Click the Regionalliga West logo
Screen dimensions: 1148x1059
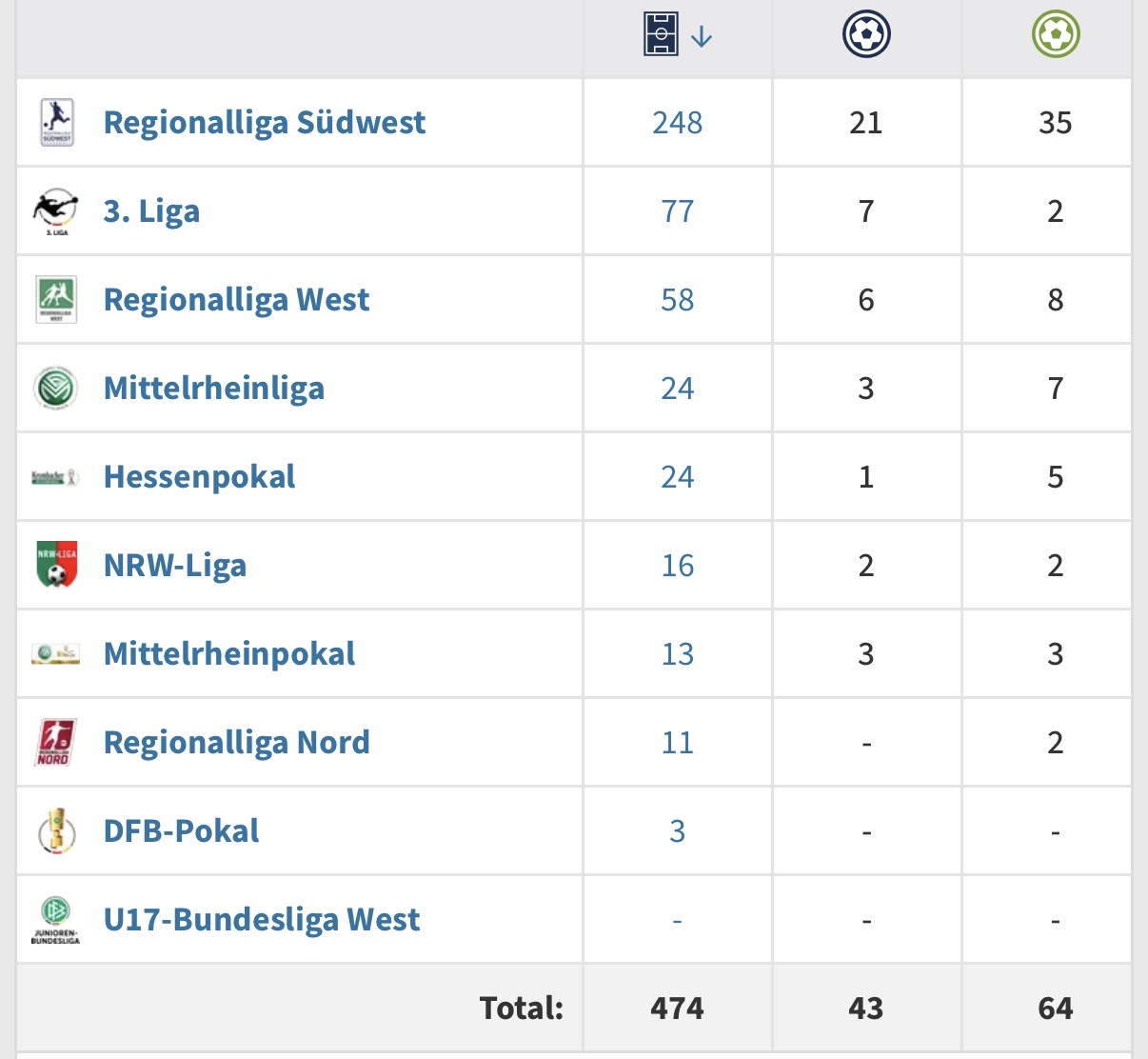[56, 300]
